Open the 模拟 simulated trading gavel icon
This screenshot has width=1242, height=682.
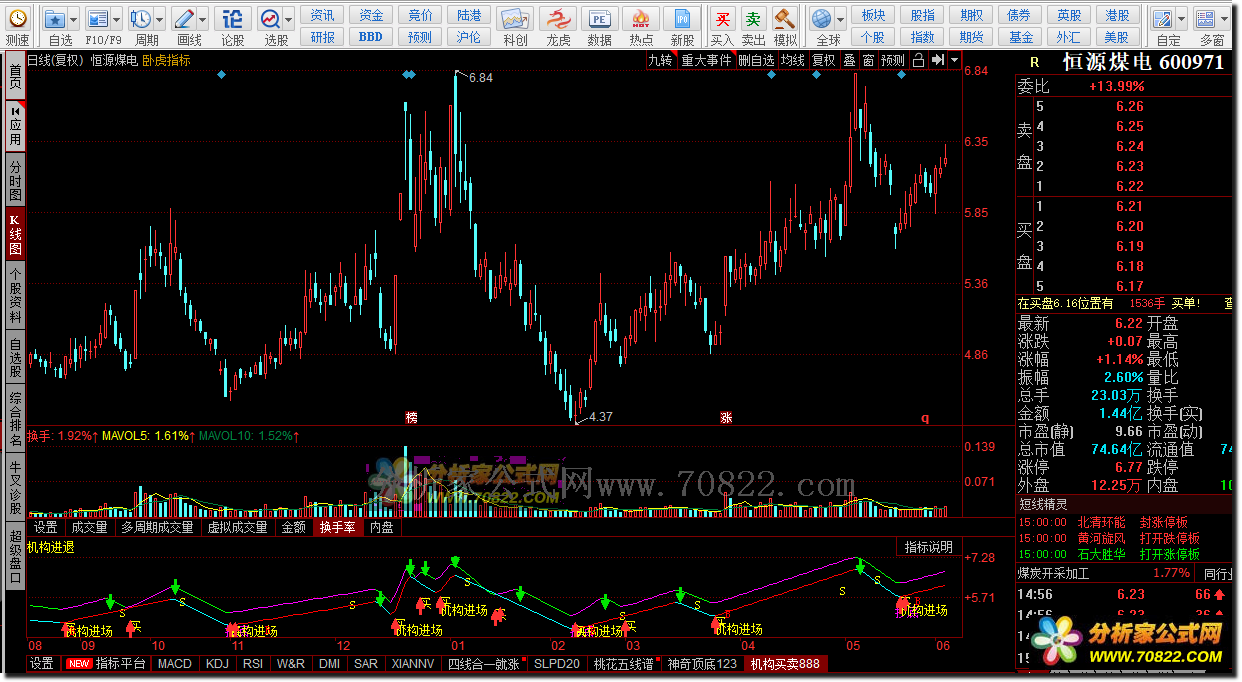tap(785, 19)
